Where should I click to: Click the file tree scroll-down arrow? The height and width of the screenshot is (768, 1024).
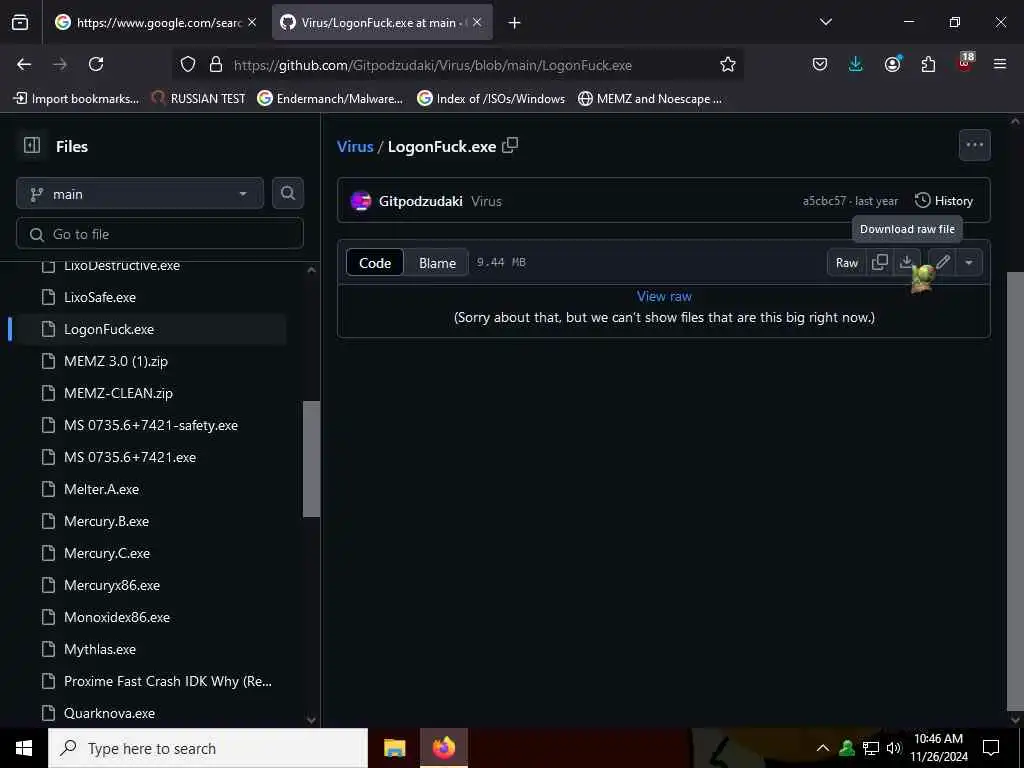point(312,720)
